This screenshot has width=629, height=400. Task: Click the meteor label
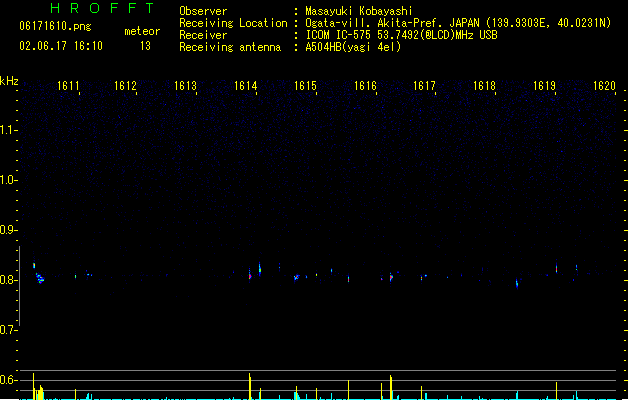pos(142,31)
